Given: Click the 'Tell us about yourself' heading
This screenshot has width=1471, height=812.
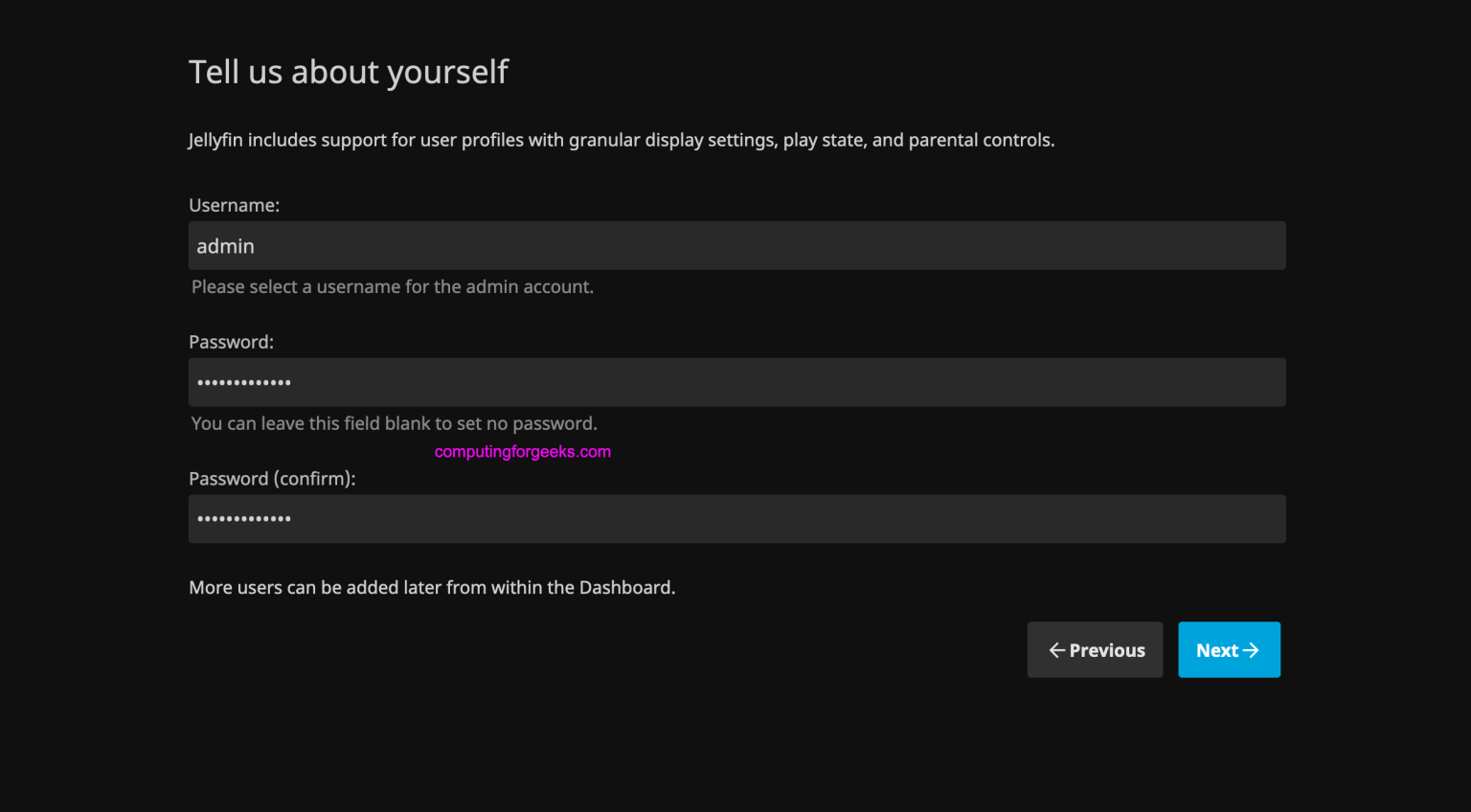Looking at the screenshot, I should (x=349, y=72).
